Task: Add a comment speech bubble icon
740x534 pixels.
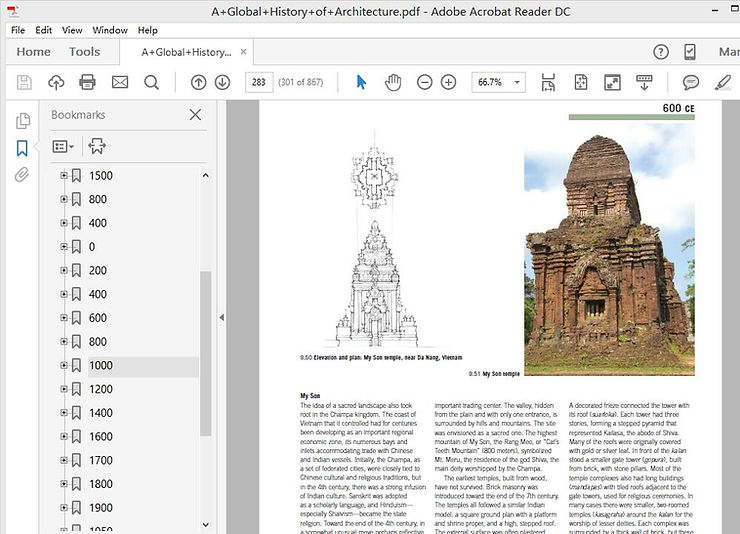Action: pos(690,83)
